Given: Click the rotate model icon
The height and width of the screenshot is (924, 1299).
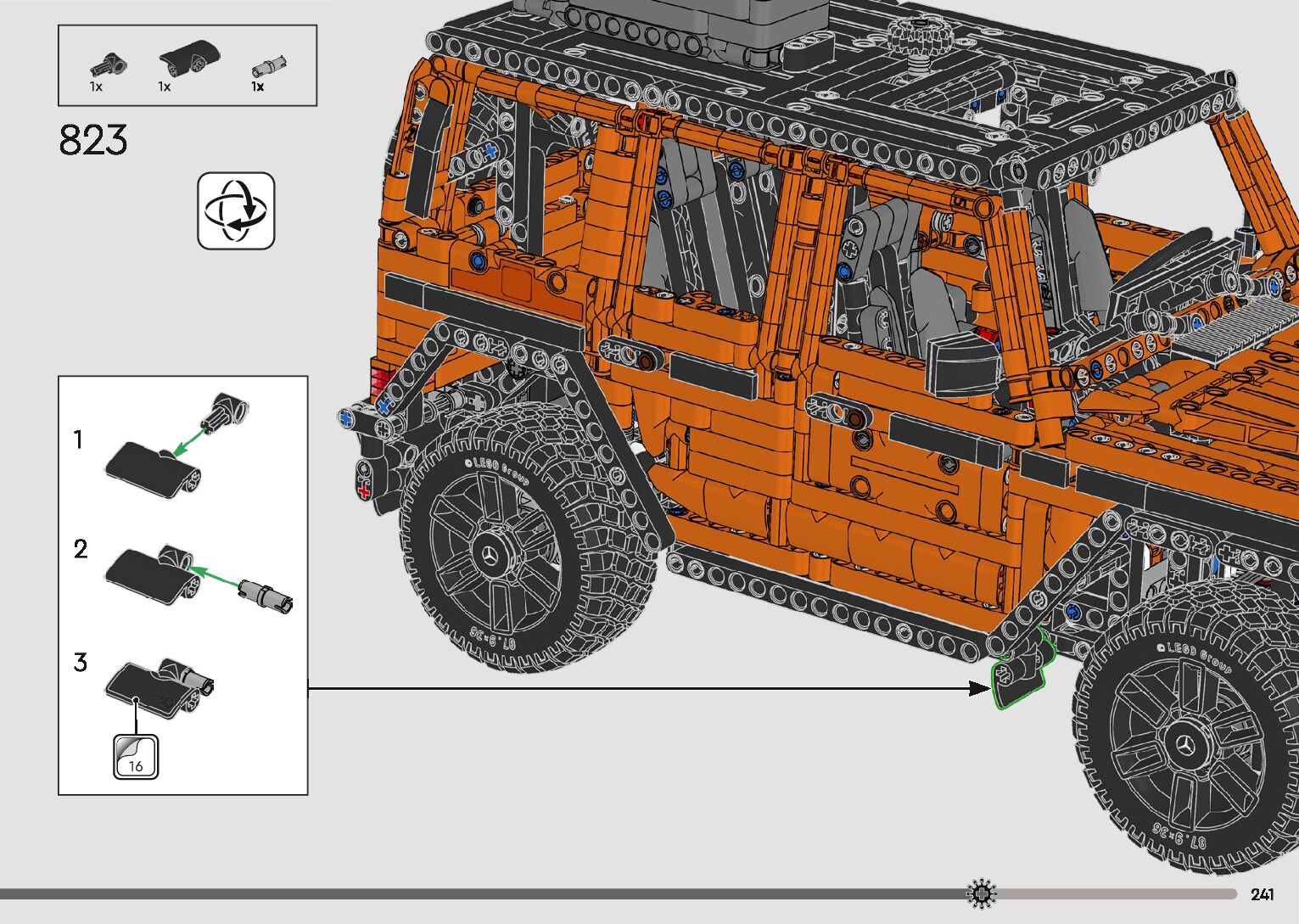Looking at the screenshot, I should tap(236, 210).
